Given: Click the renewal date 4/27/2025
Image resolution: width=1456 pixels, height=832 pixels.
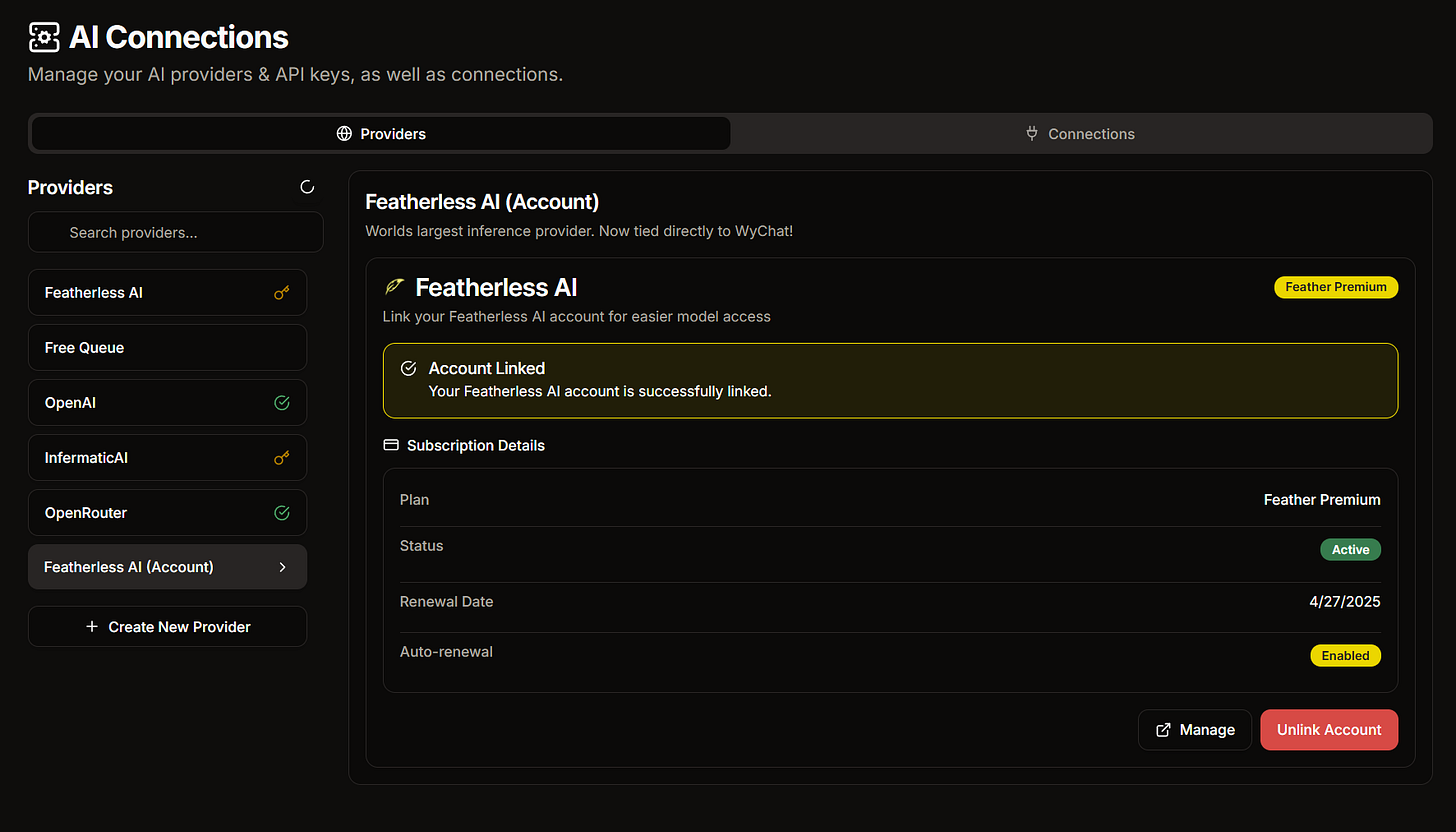Looking at the screenshot, I should pos(1345,602).
